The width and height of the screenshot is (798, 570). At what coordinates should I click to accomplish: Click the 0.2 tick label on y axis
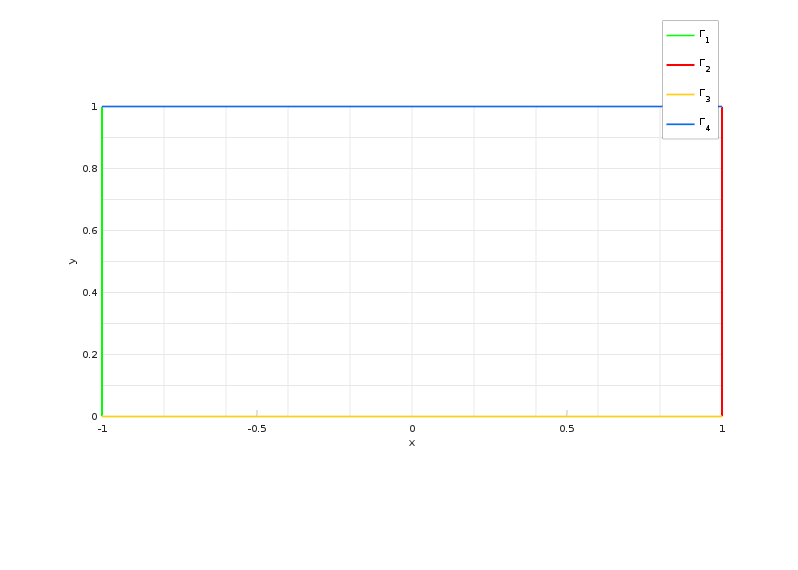tap(90, 355)
